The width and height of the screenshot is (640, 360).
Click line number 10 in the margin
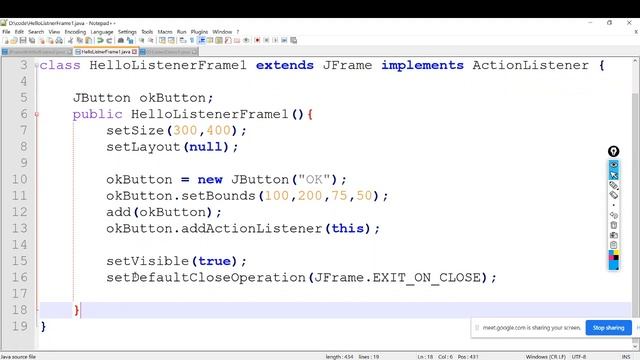(x=19, y=179)
